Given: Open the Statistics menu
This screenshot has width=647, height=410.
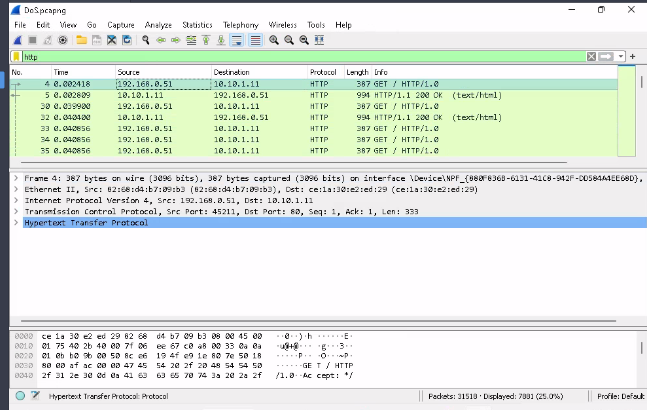Looking at the screenshot, I should 197,24.
